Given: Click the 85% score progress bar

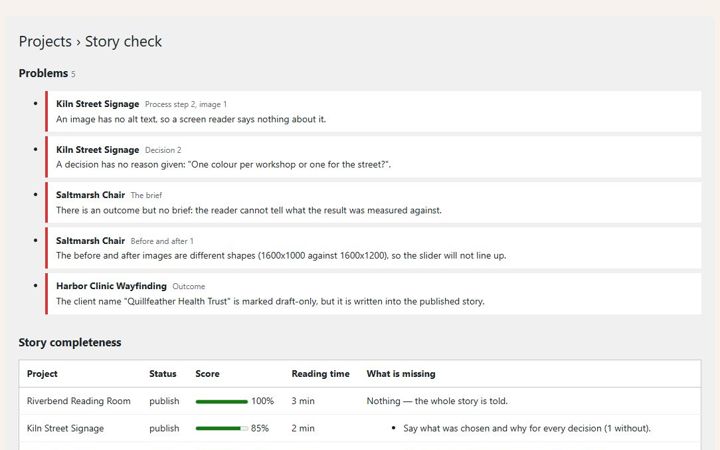Looking at the screenshot, I should pyautogui.click(x=221, y=429).
